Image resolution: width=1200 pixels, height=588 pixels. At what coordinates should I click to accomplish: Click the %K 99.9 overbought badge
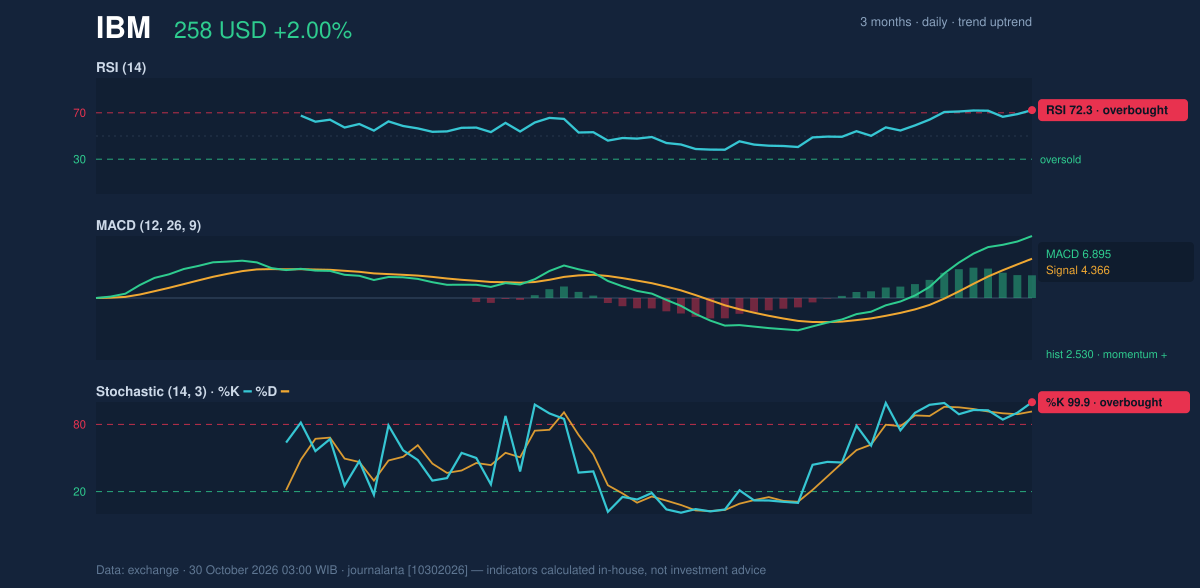pyautogui.click(x=1113, y=402)
